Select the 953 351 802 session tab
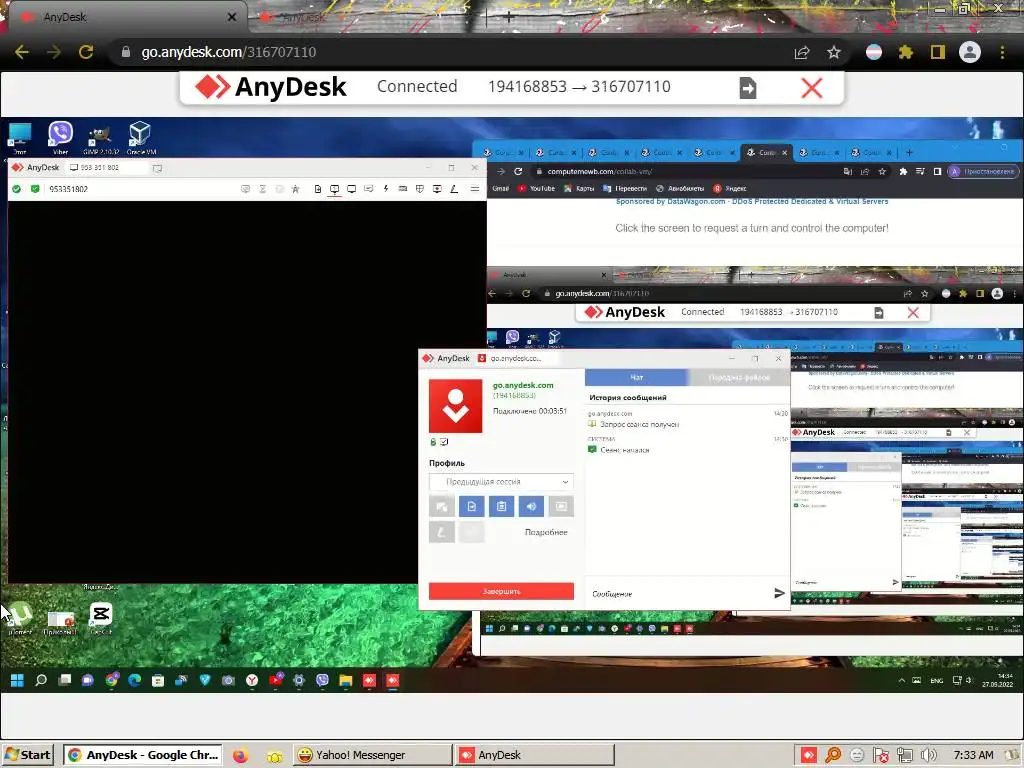The image size is (1024, 768). click(106, 168)
